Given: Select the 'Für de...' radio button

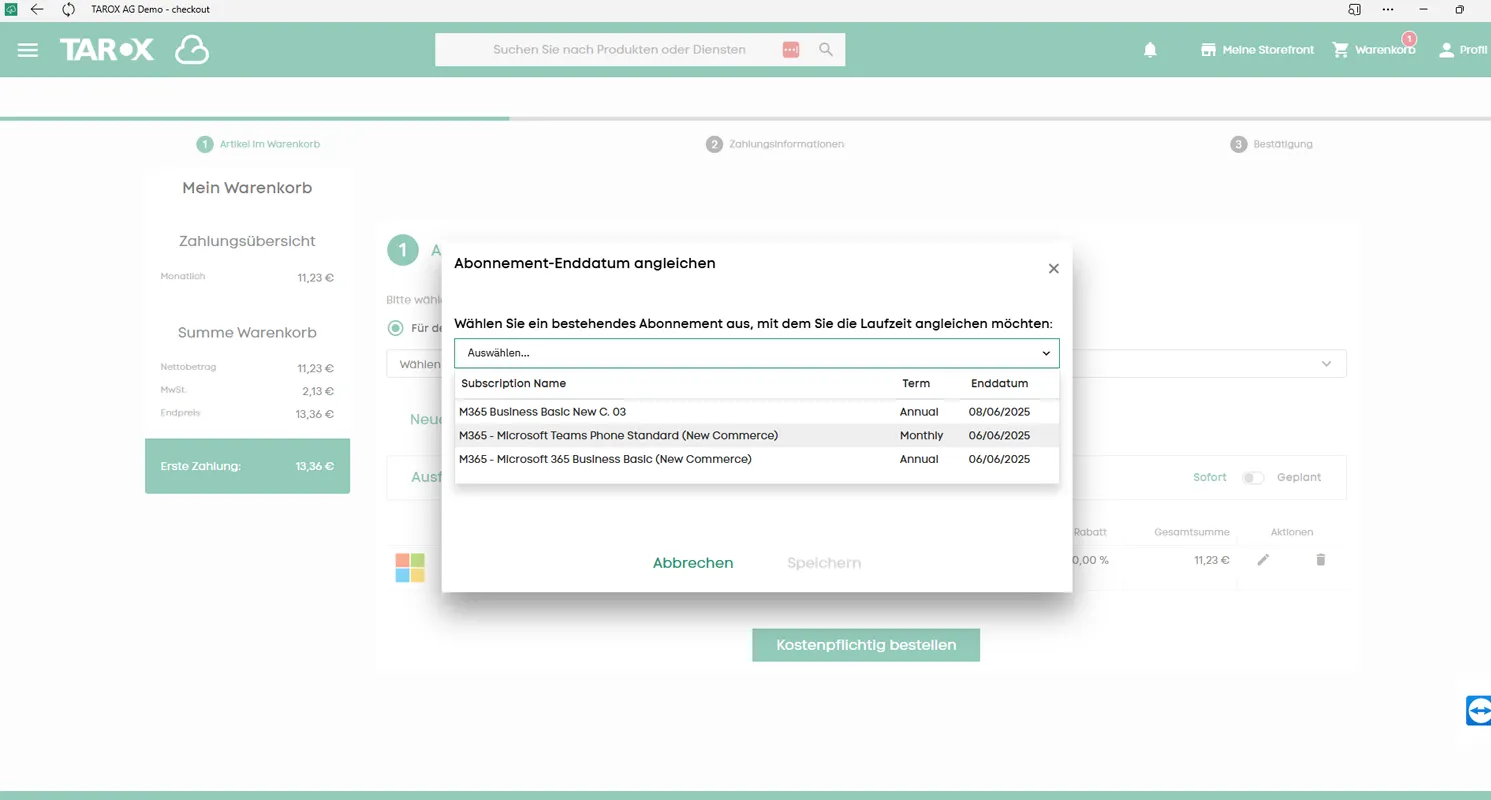Looking at the screenshot, I should tap(396, 328).
